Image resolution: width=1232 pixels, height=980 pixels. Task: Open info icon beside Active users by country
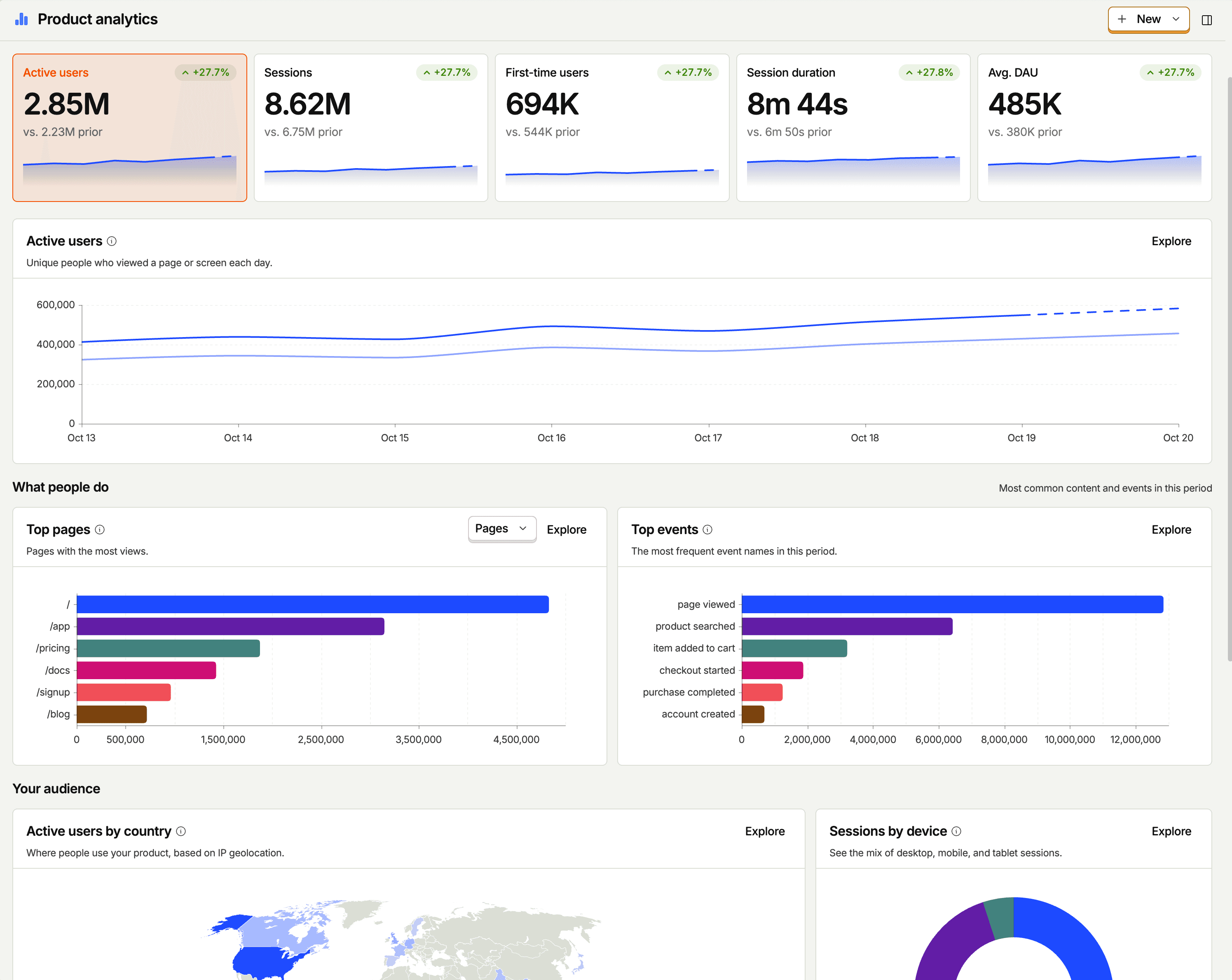[x=181, y=831]
